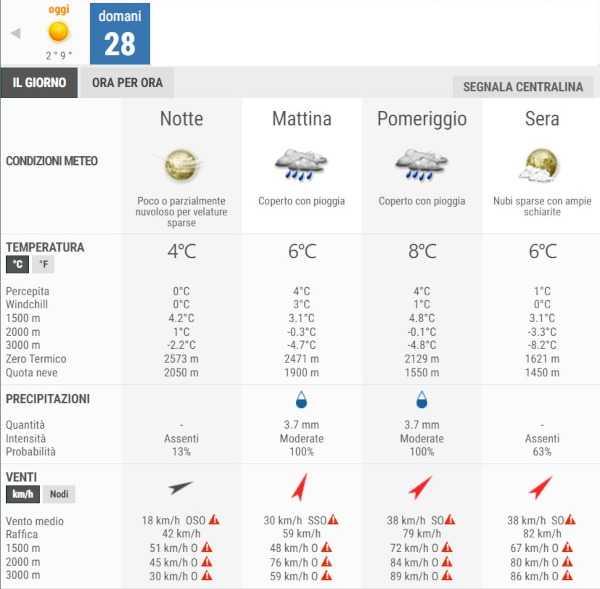Click the Sera red wind direction arrow
The height and width of the screenshot is (589, 600).
point(541,487)
